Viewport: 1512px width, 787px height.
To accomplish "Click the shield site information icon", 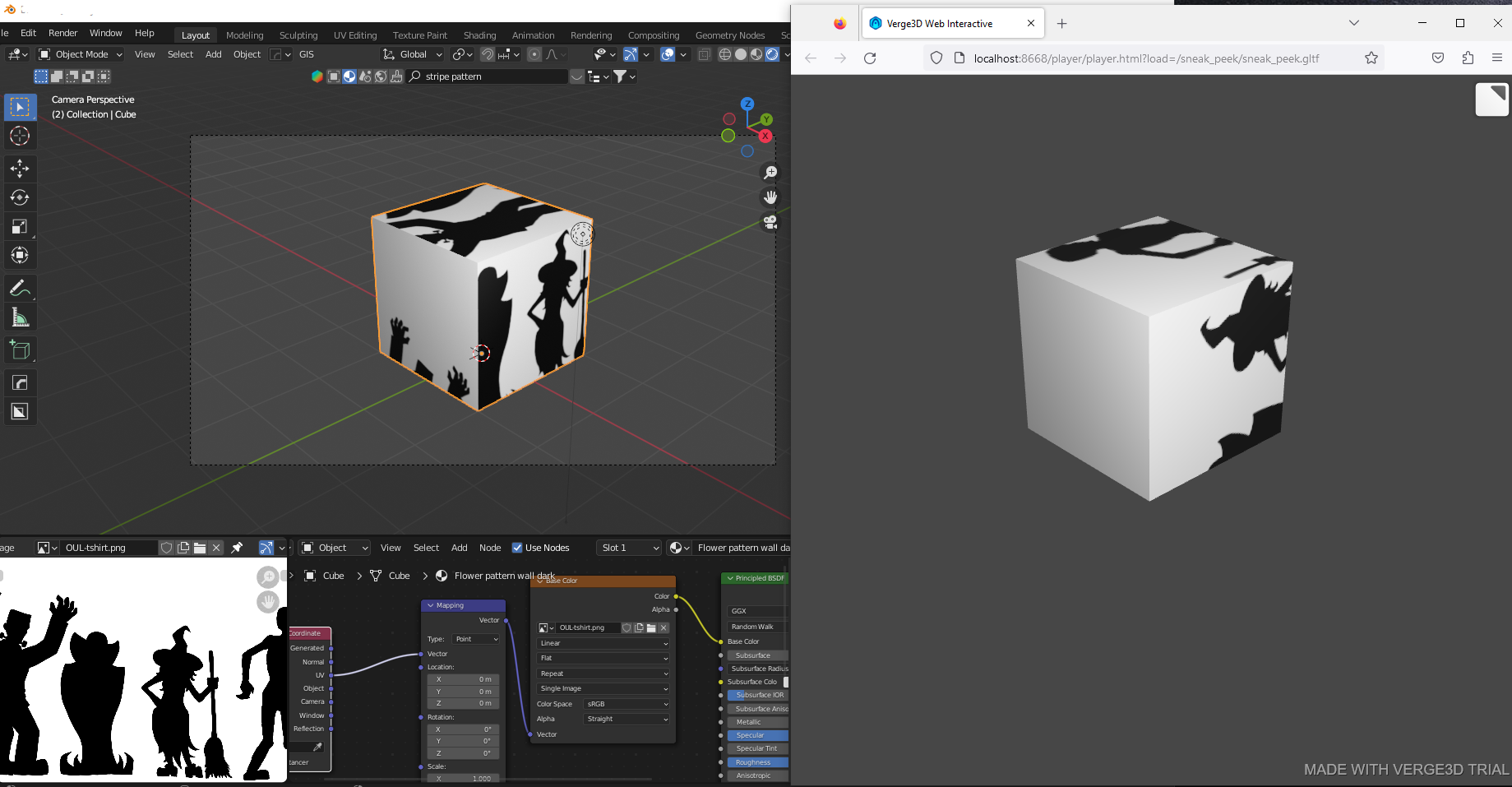I will pos(936,58).
